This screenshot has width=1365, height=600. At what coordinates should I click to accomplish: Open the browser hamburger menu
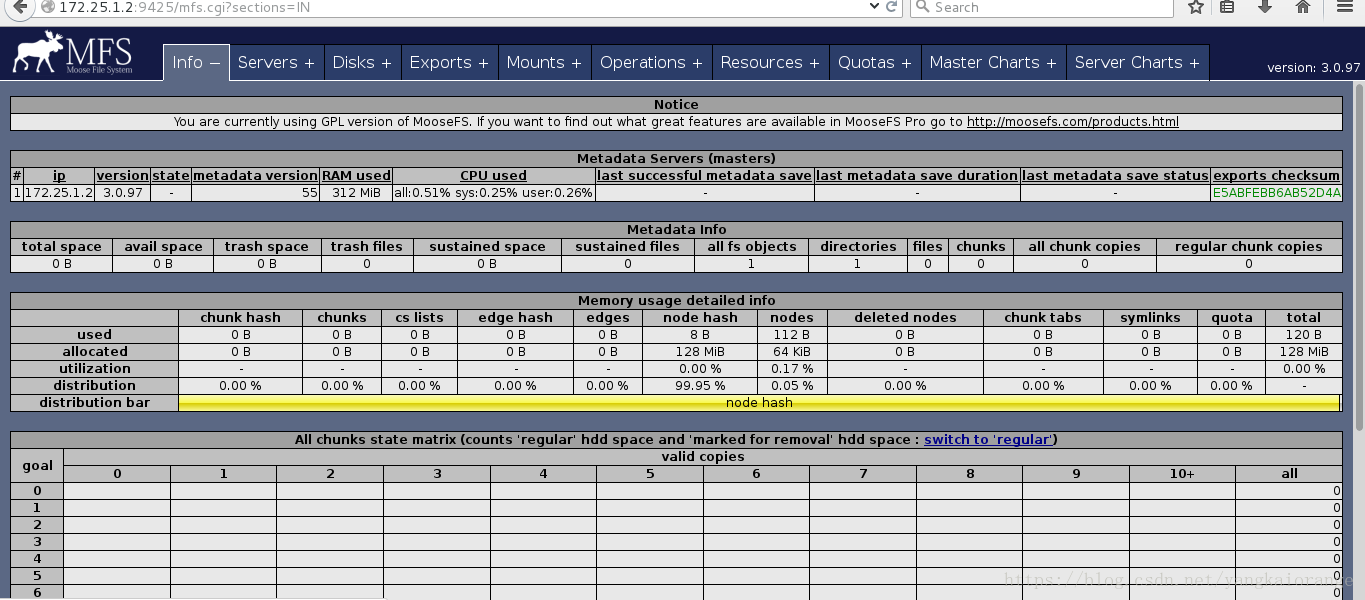pos(1343,7)
